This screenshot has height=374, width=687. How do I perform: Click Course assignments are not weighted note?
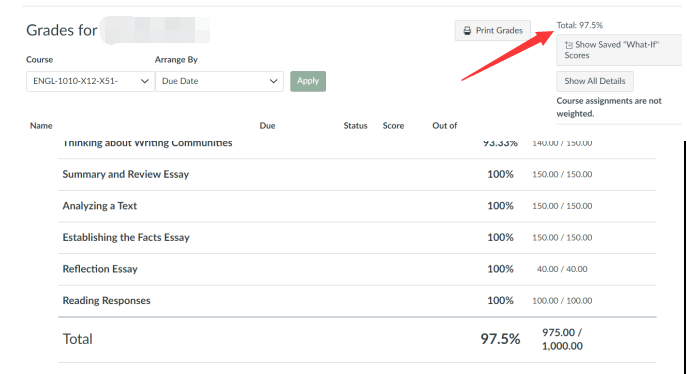tap(609, 107)
